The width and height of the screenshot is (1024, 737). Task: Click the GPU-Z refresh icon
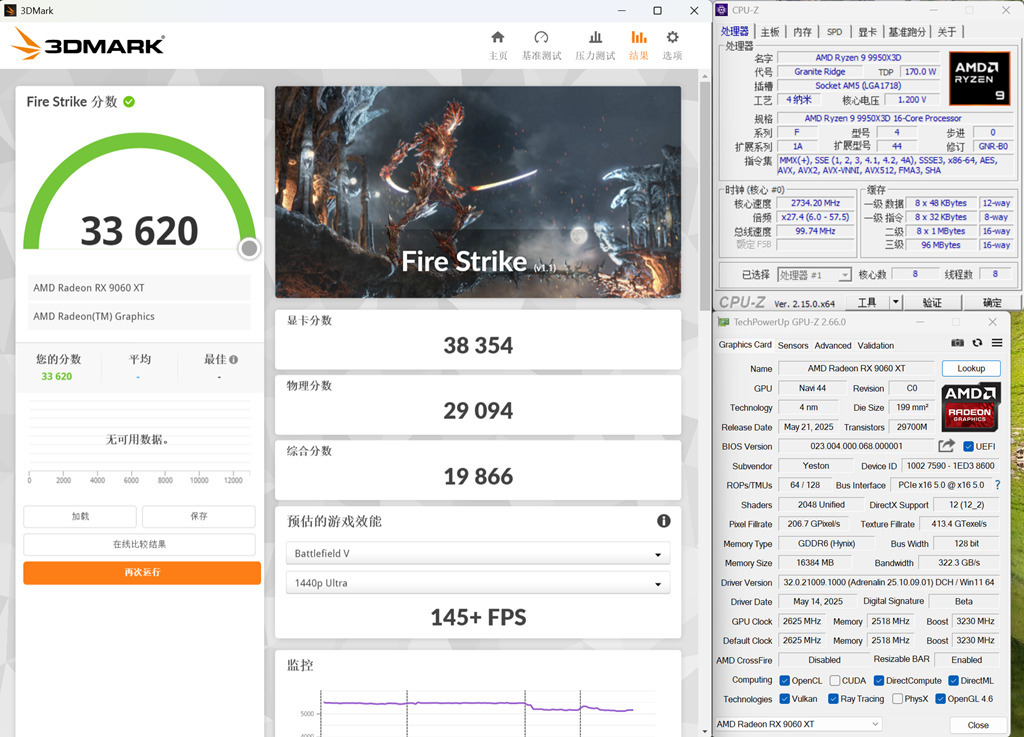(977, 343)
